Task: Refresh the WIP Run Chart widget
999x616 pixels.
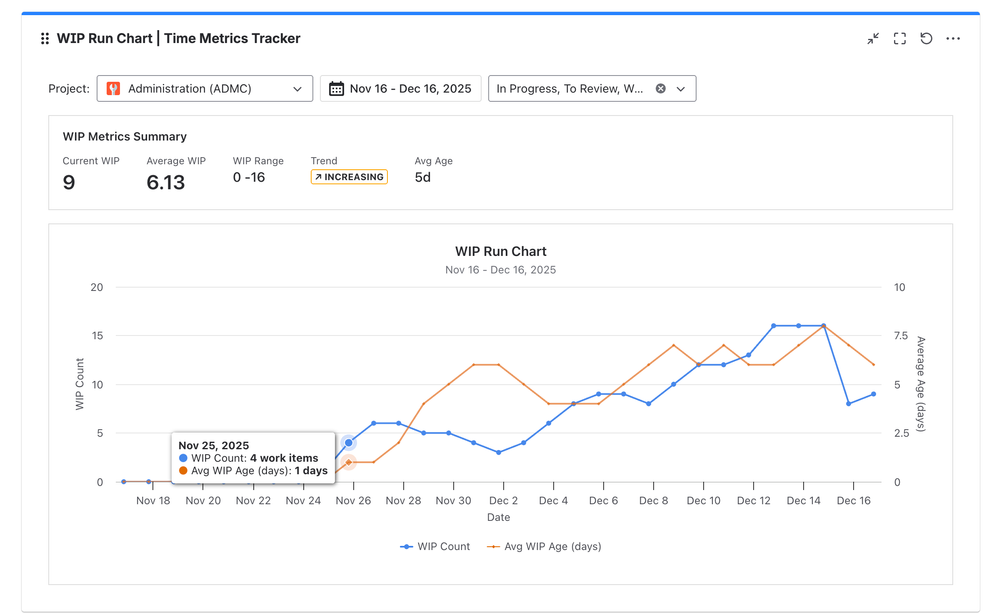Action: pyautogui.click(x=926, y=39)
